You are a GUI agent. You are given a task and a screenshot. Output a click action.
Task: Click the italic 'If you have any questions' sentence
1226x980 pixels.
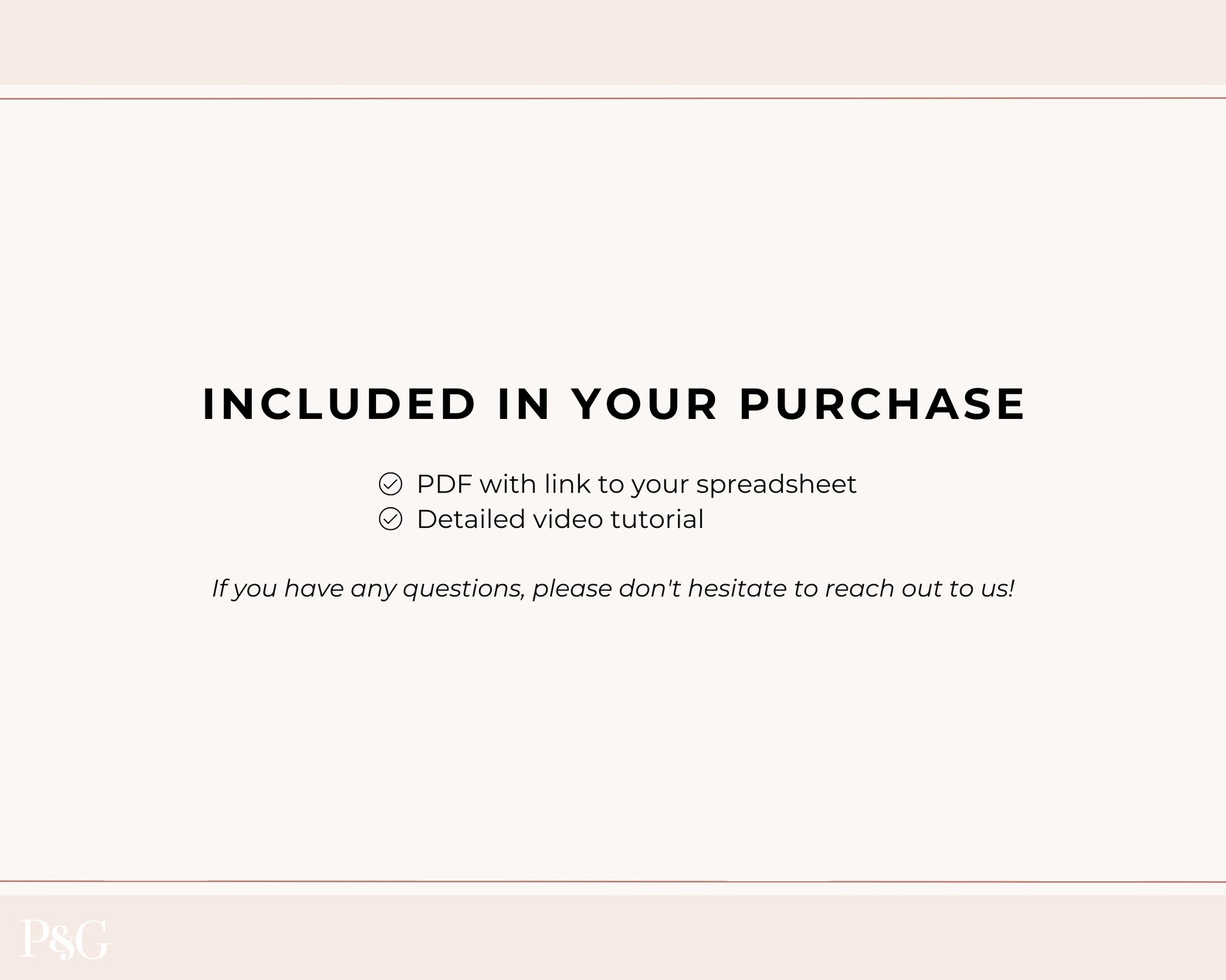click(613, 589)
